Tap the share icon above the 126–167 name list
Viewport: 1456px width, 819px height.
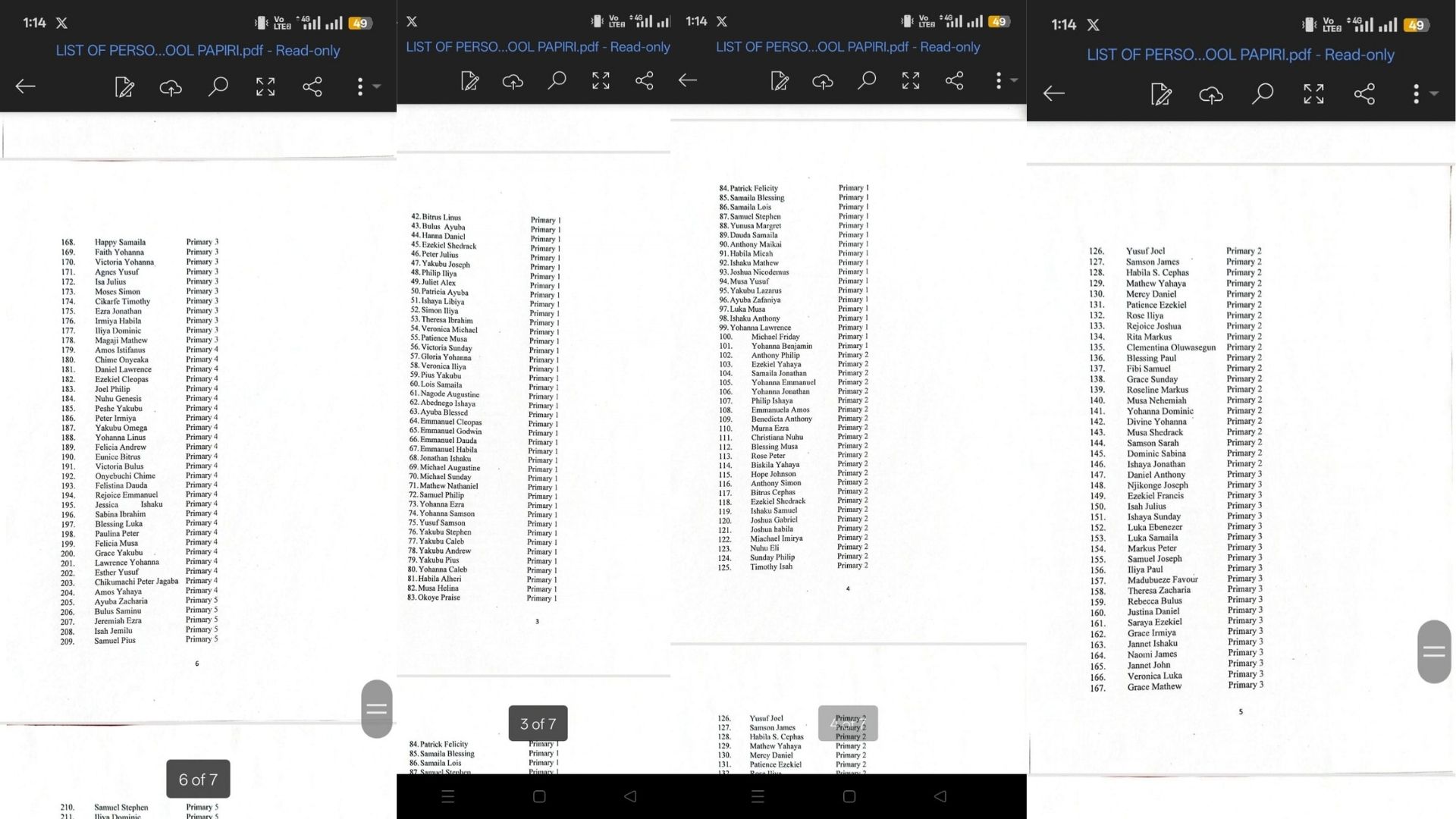[x=1364, y=94]
